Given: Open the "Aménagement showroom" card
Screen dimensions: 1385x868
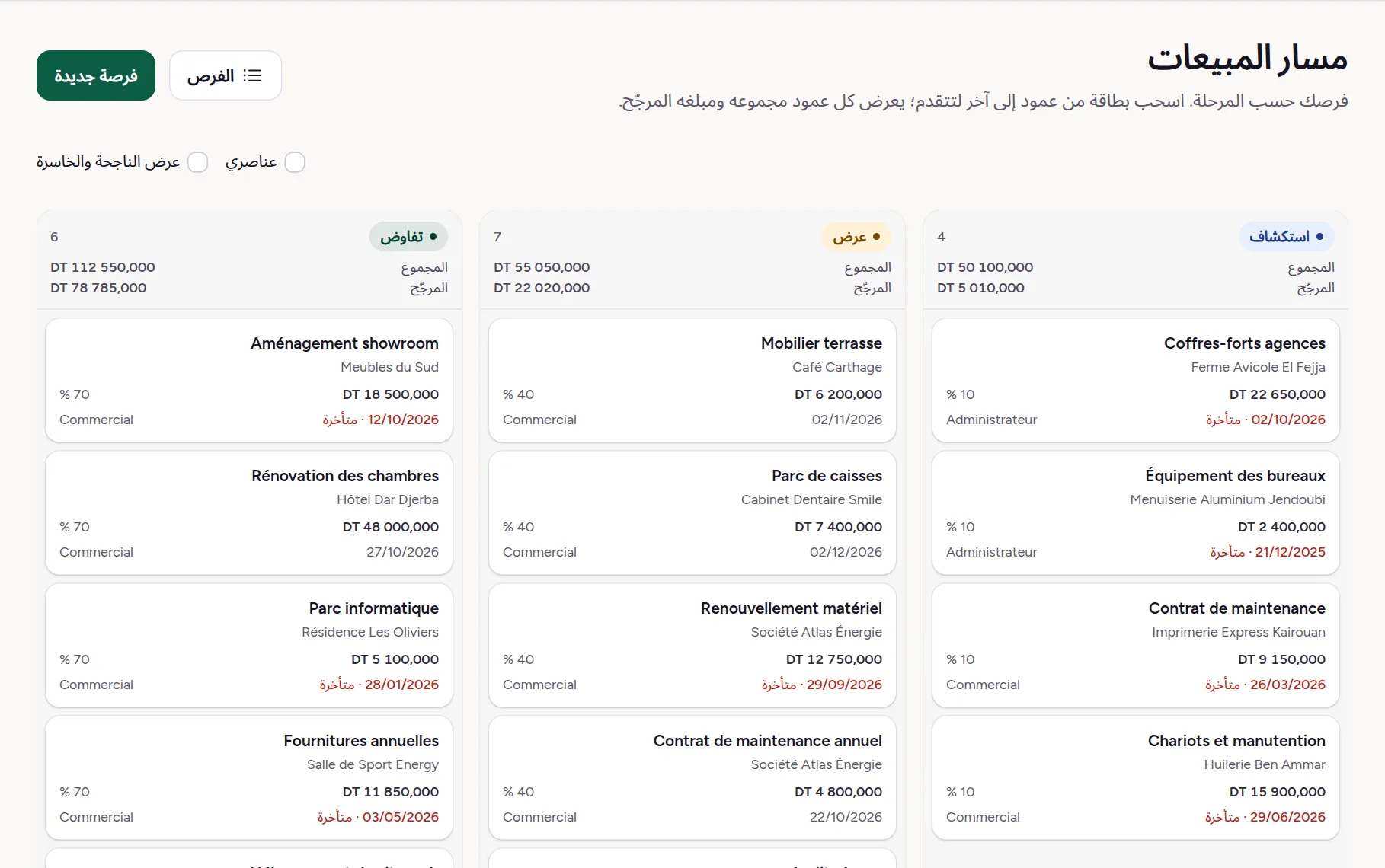Looking at the screenshot, I should 249,381.
